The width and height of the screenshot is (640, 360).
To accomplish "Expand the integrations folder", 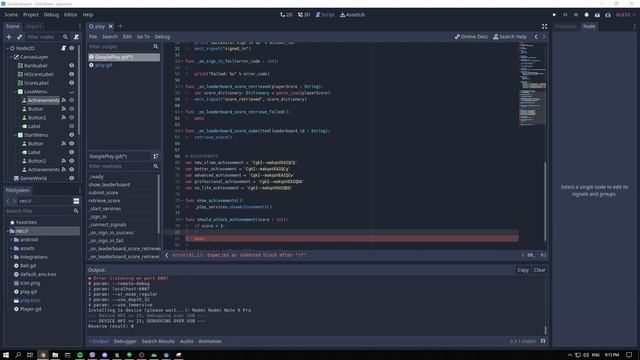I will (x=11, y=257).
